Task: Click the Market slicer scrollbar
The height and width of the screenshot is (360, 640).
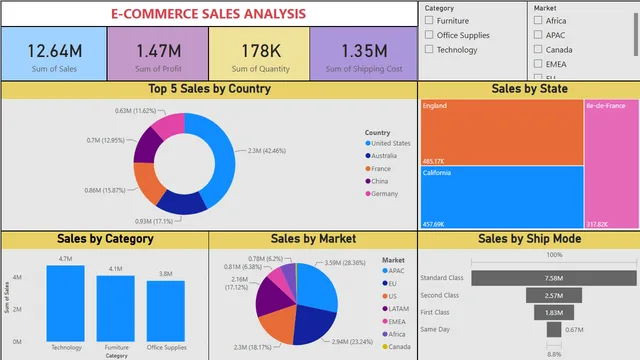Action: (636, 34)
